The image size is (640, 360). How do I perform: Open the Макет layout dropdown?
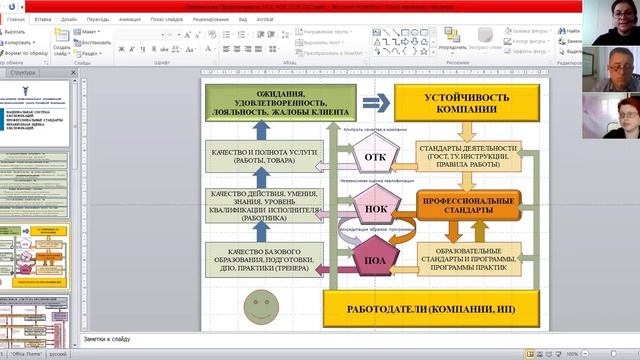tap(87, 32)
